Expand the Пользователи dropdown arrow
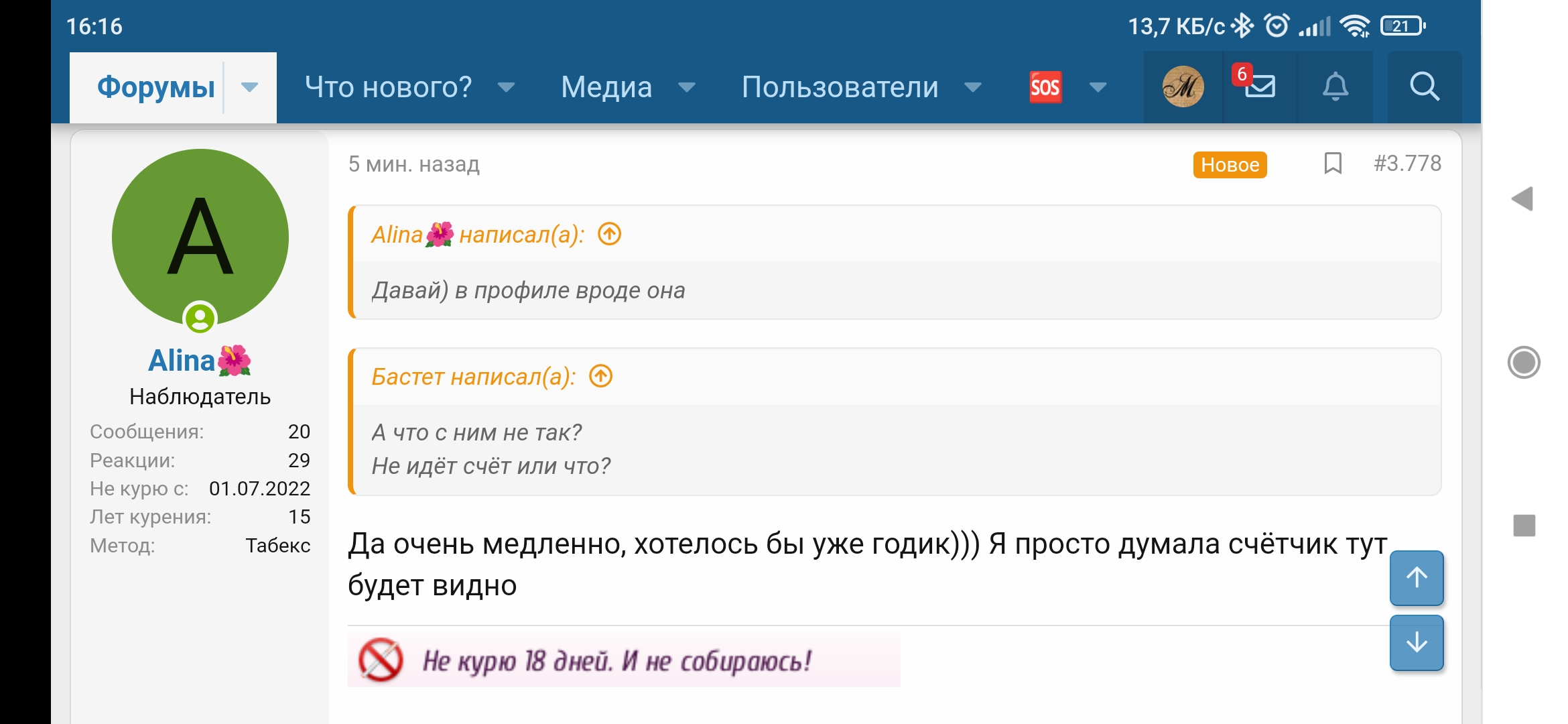This screenshot has width=1568, height=724. pos(973,87)
